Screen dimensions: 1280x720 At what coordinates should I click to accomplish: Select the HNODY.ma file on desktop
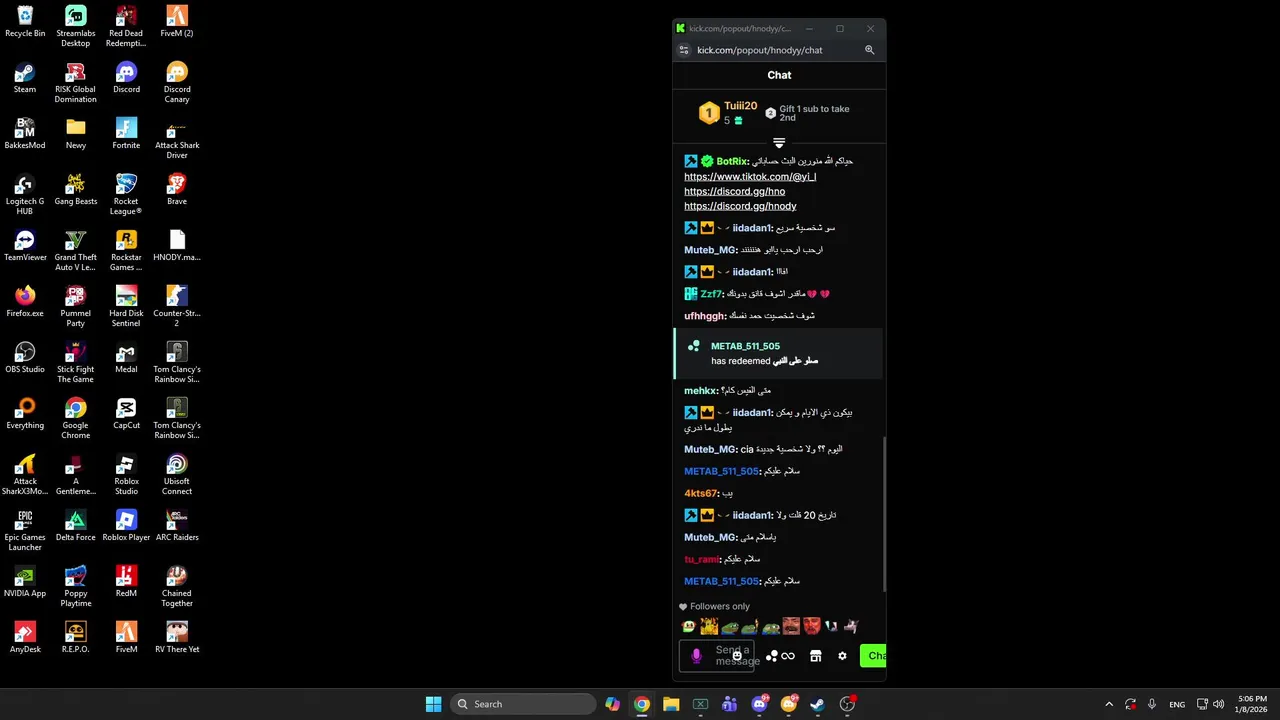177,245
